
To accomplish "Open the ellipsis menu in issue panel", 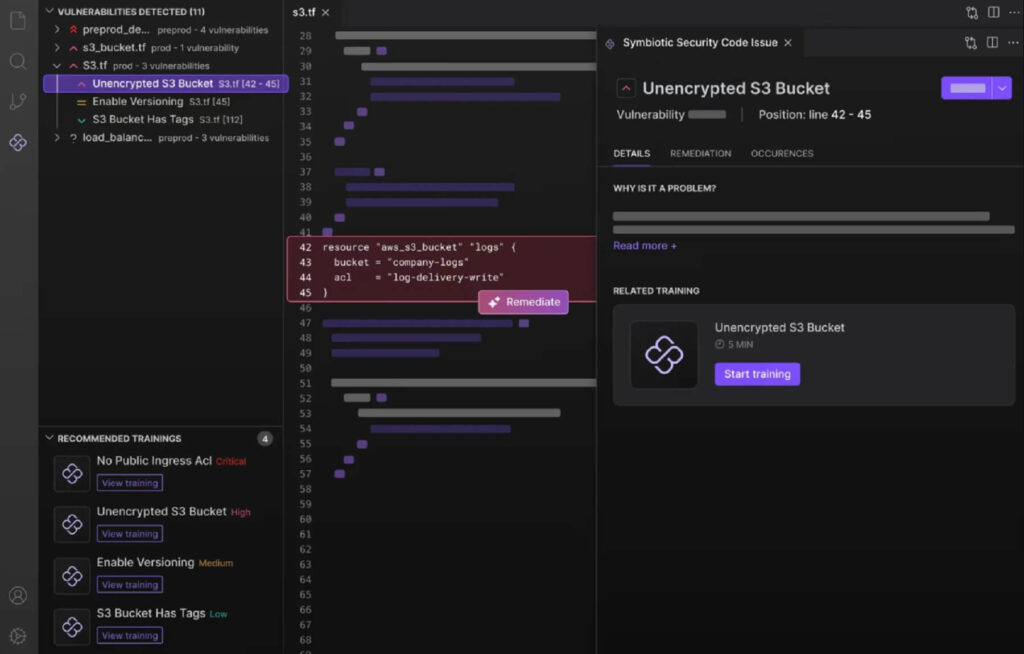I will [x=1013, y=42].
